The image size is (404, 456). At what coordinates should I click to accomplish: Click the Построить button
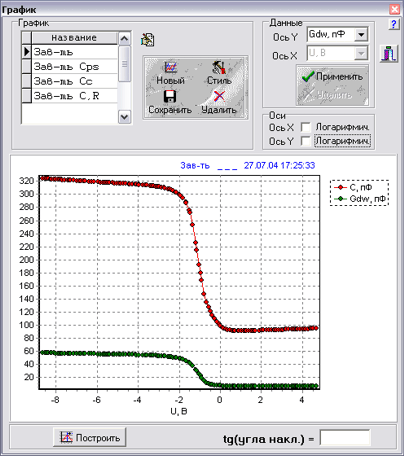(89, 437)
